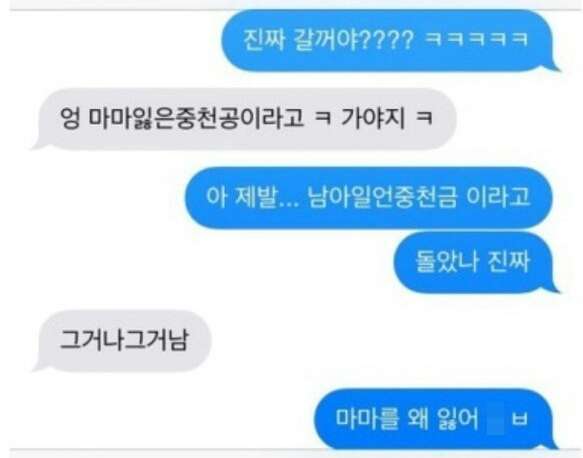Select the blue '진짜 갈꺼야????' message bubble

tap(390, 40)
